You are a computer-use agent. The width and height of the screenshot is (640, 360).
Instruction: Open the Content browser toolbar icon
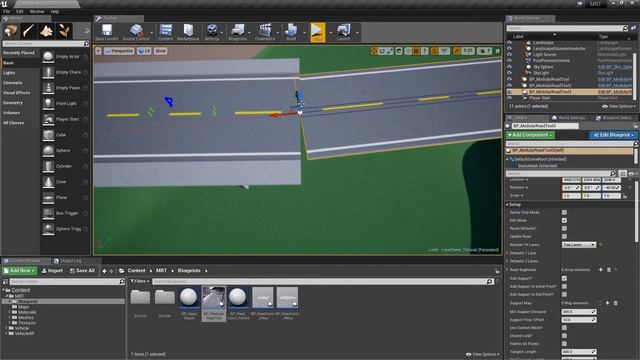166,32
